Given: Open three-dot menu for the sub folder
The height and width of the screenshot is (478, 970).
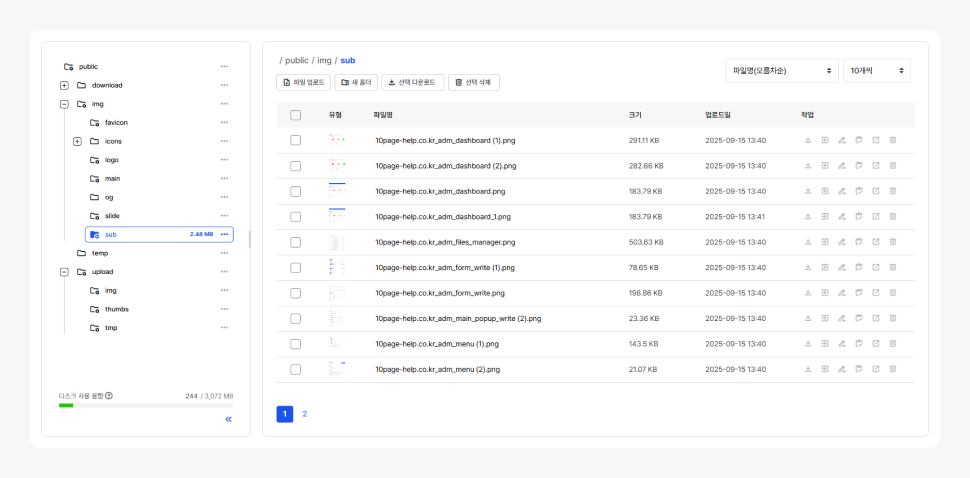Looking at the screenshot, I should (225, 234).
